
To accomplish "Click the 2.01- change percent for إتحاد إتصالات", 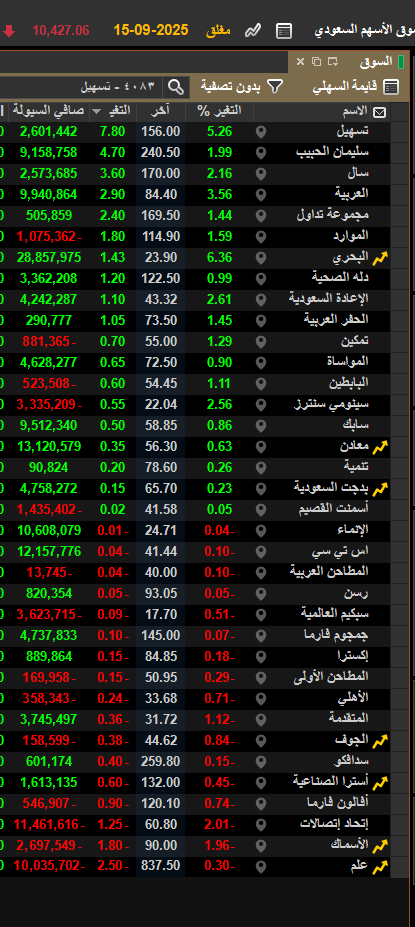I will [x=219, y=825].
